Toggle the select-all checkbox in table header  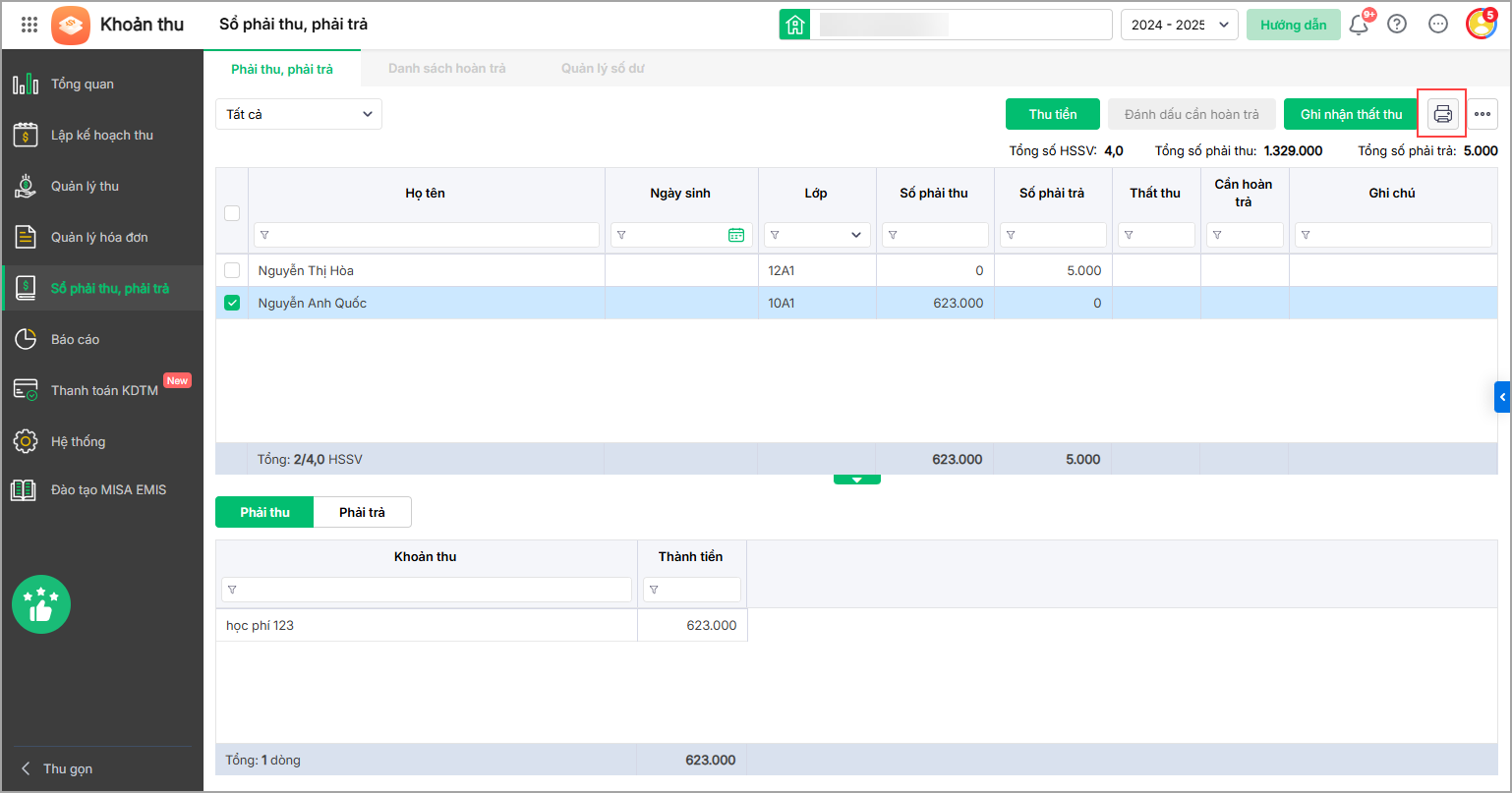(232, 213)
